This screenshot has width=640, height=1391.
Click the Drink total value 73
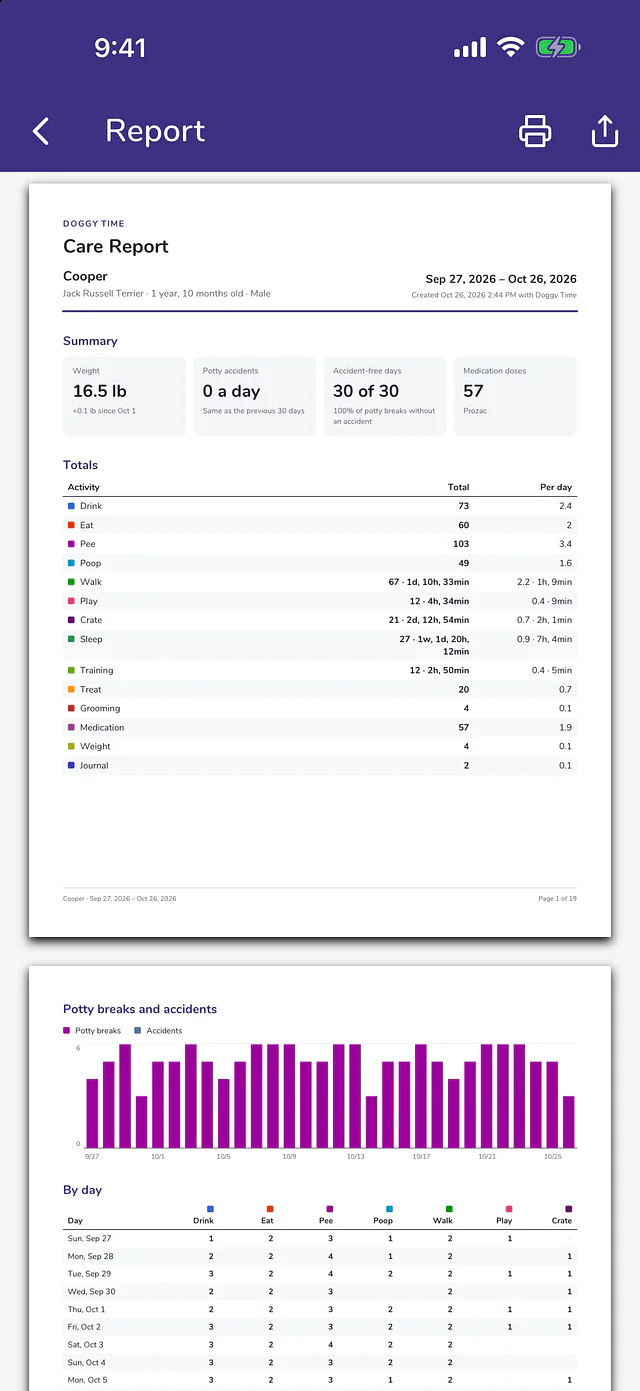(x=464, y=506)
